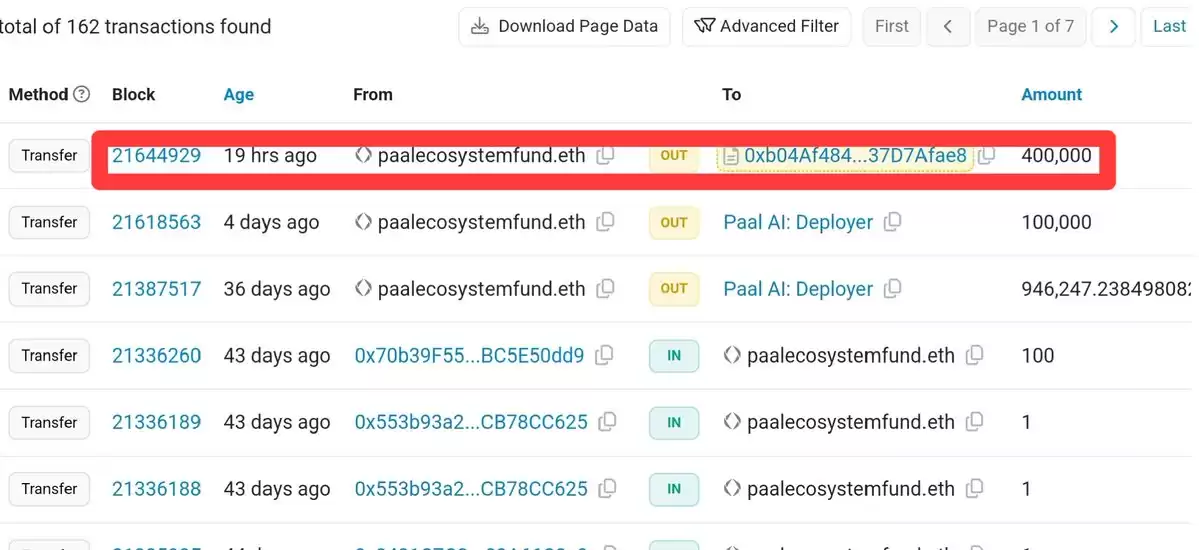Copy recipient address in block 21336260 row

click(x=974, y=356)
